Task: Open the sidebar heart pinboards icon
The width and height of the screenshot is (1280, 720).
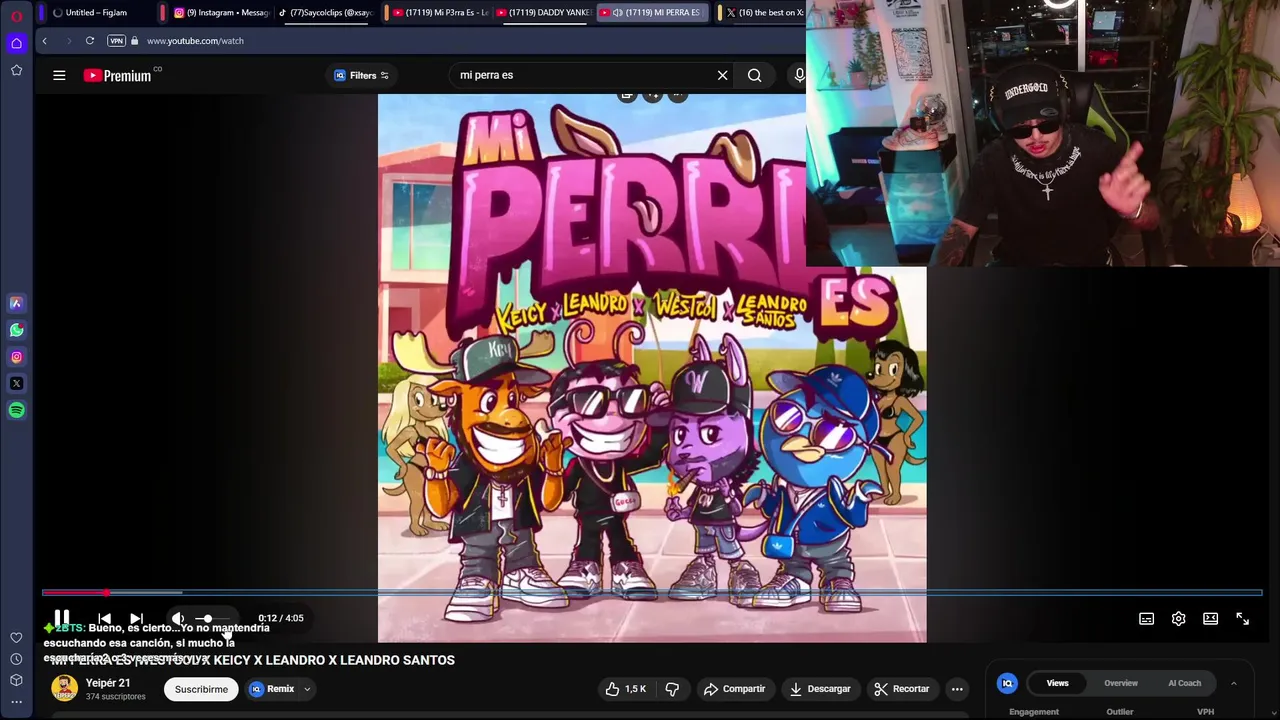Action: [x=16, y=638]
